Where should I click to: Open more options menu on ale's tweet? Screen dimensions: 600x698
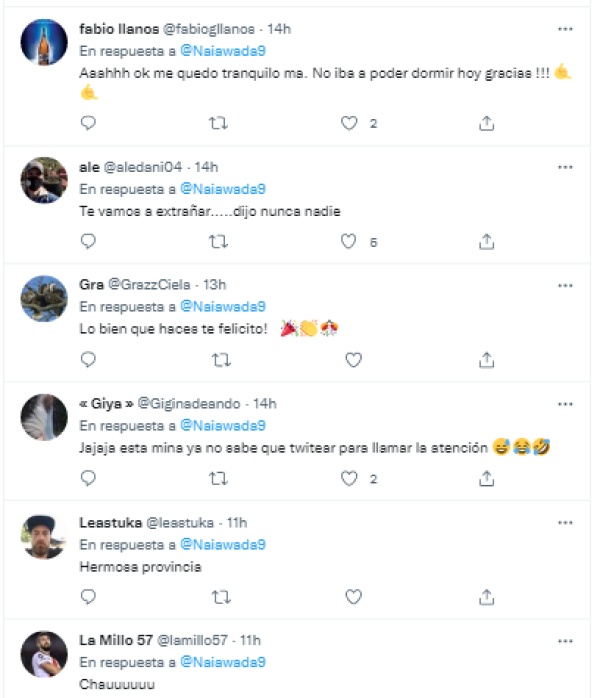point(566,167)
